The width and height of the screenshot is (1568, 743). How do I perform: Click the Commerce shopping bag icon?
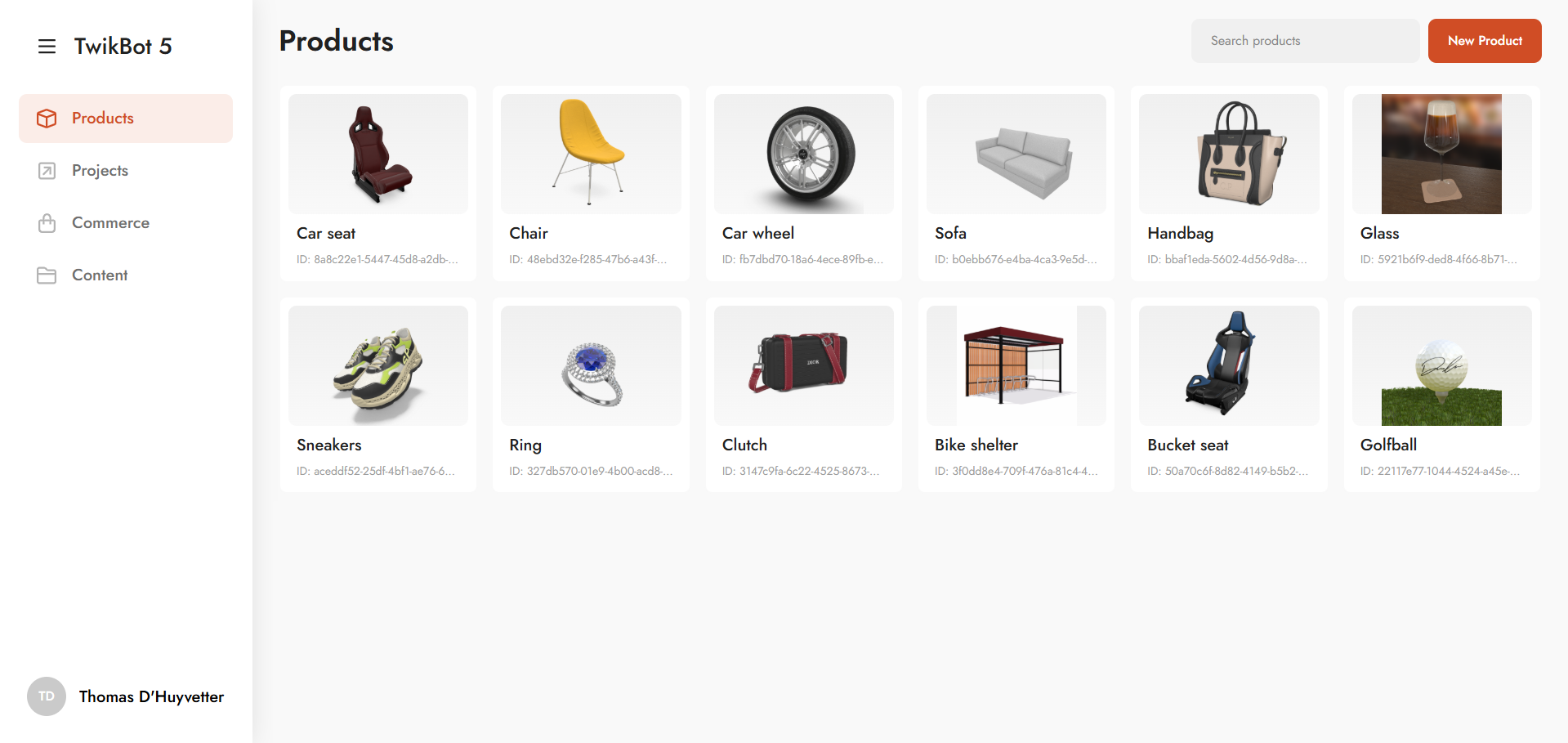coord(47,223)
